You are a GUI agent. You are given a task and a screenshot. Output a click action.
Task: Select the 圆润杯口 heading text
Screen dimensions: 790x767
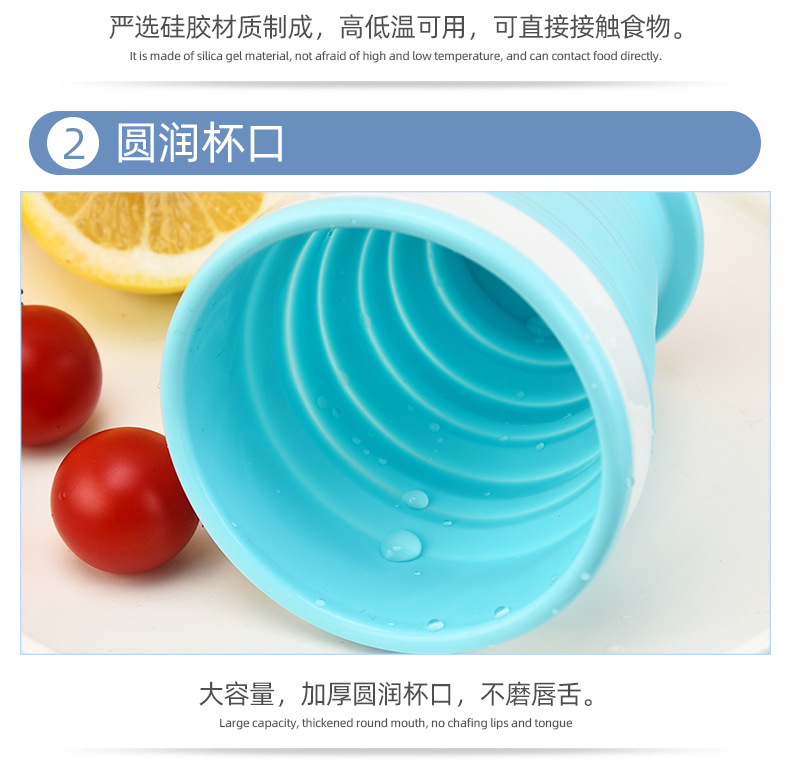pyautogui.click(x=201, y=143)
